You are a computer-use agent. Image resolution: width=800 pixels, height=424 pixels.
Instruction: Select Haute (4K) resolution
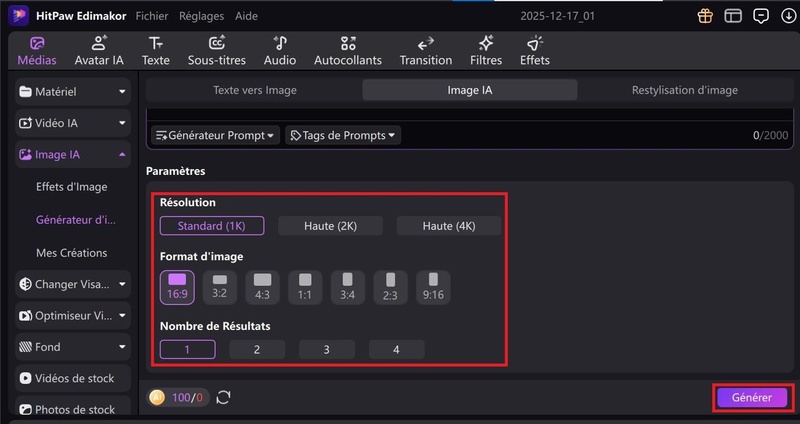(449, 226)
